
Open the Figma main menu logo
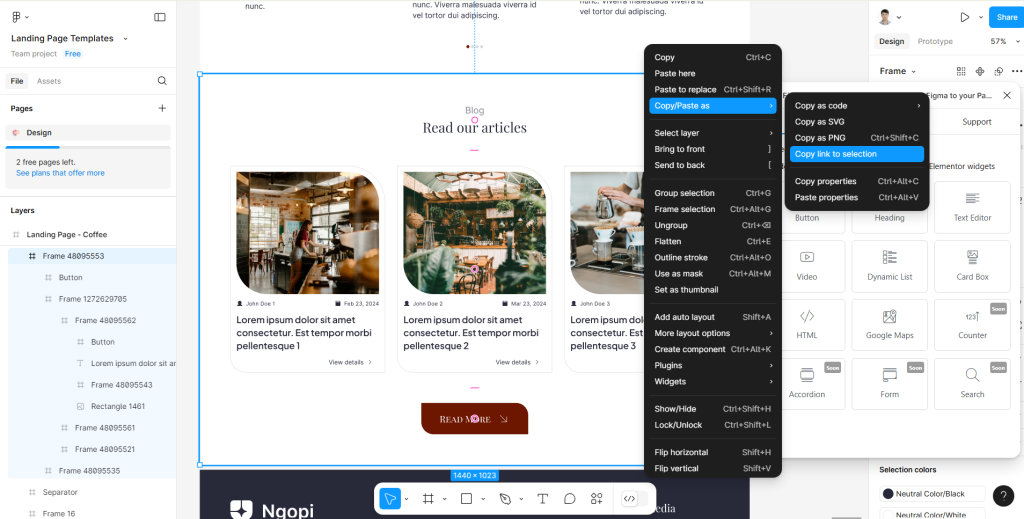[x=16, y=17]
